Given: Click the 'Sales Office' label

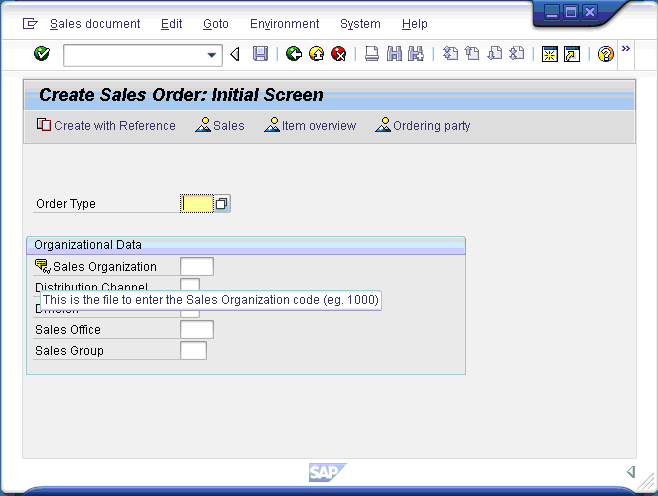Looking at the screenshot, I should (x=68, y=330).
